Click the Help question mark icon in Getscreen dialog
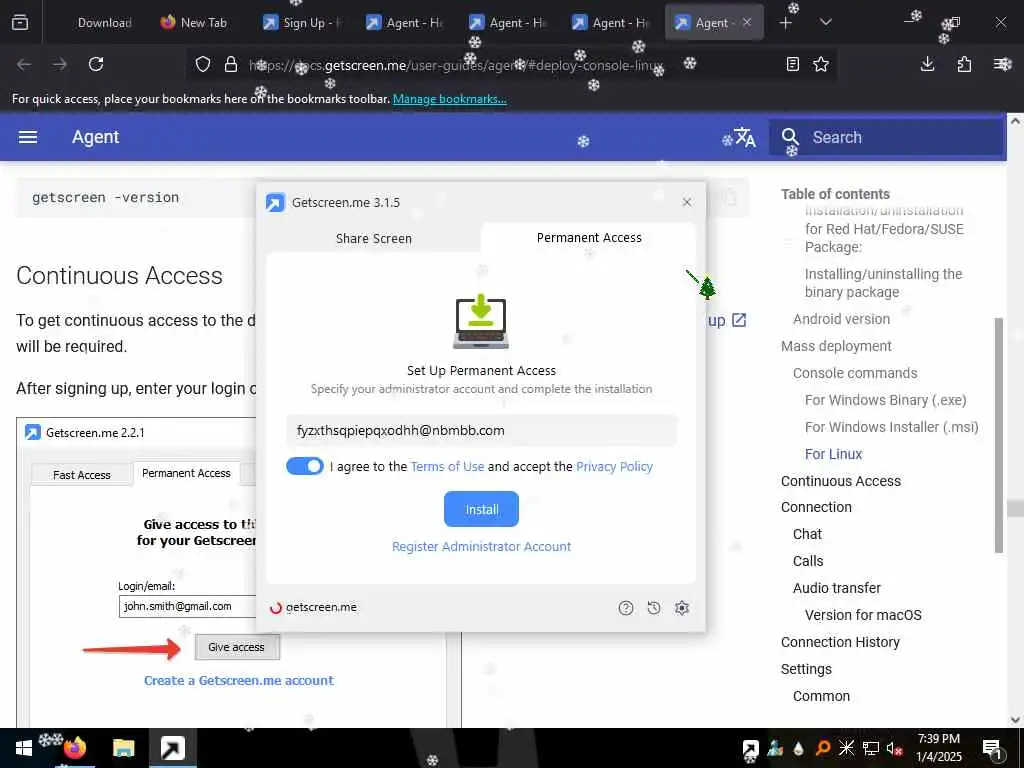The width and height of the screenshot is (1024, 768). [626, 608]
